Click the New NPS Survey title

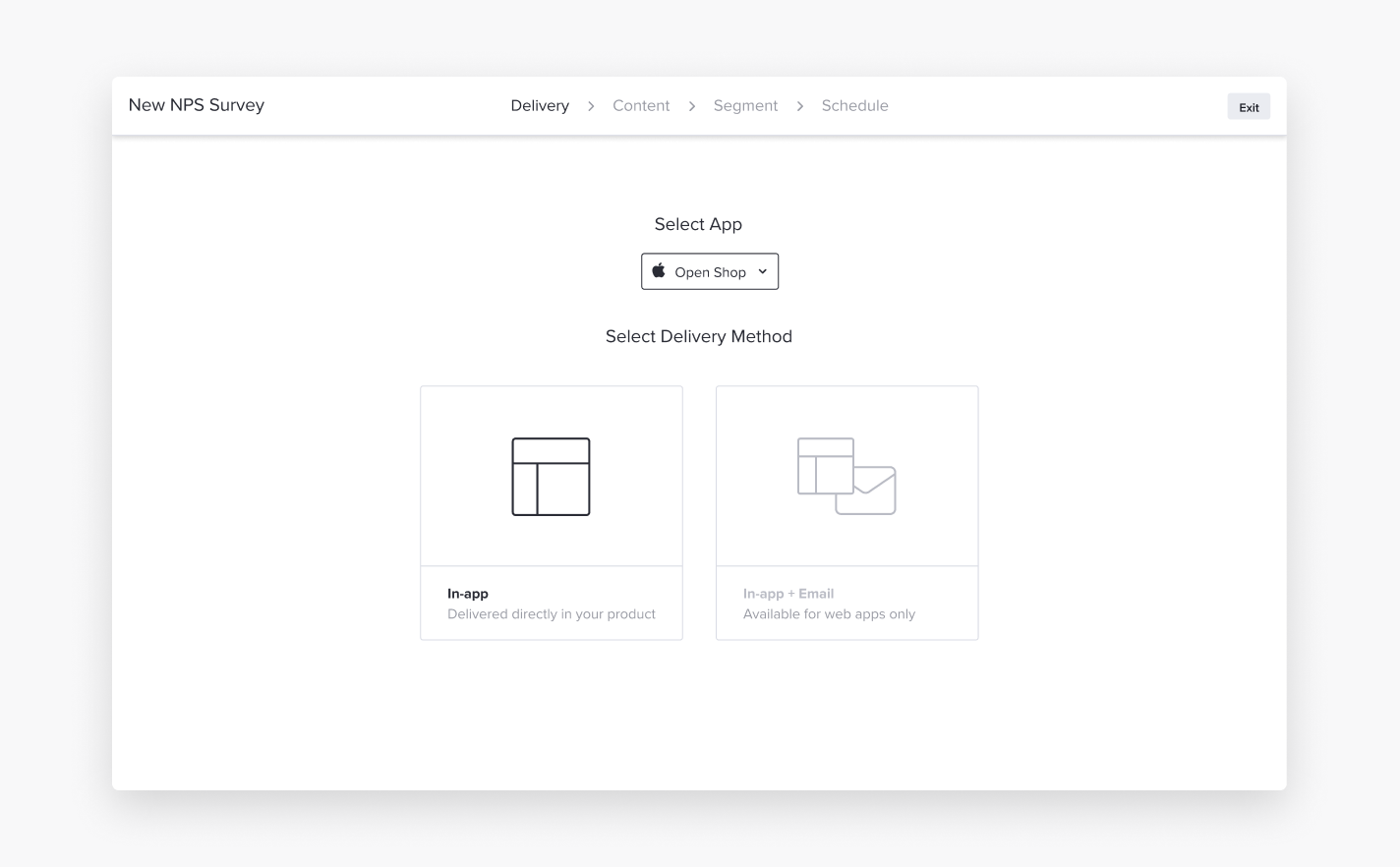197,105
